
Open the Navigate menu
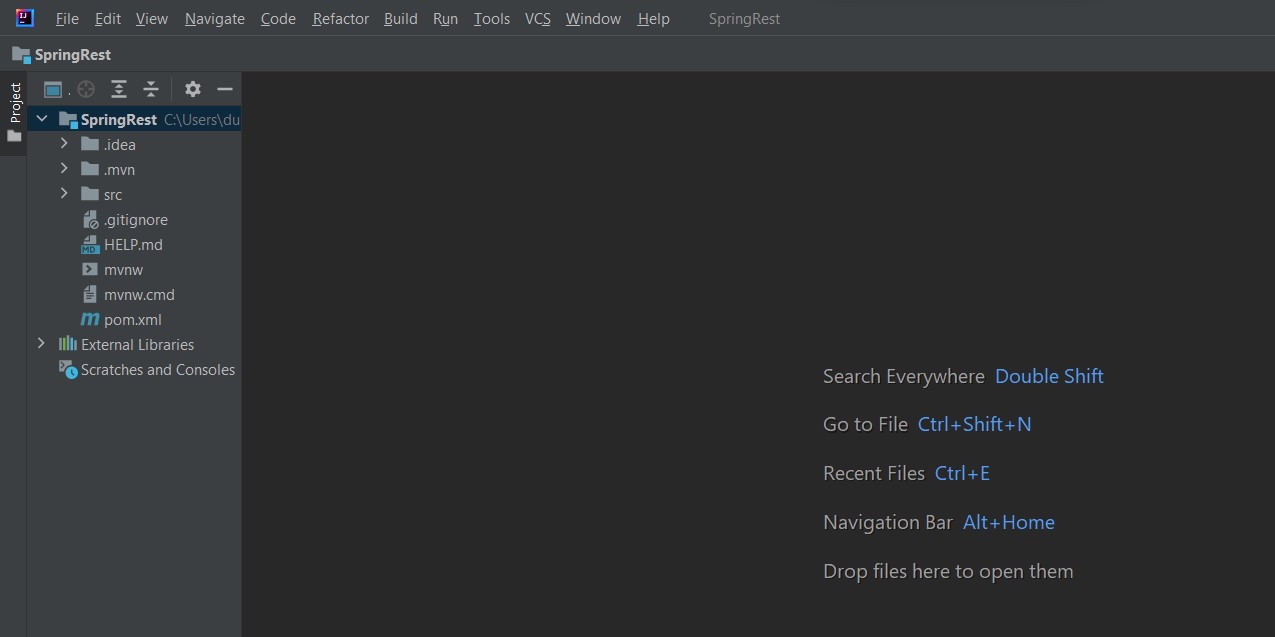215,18
